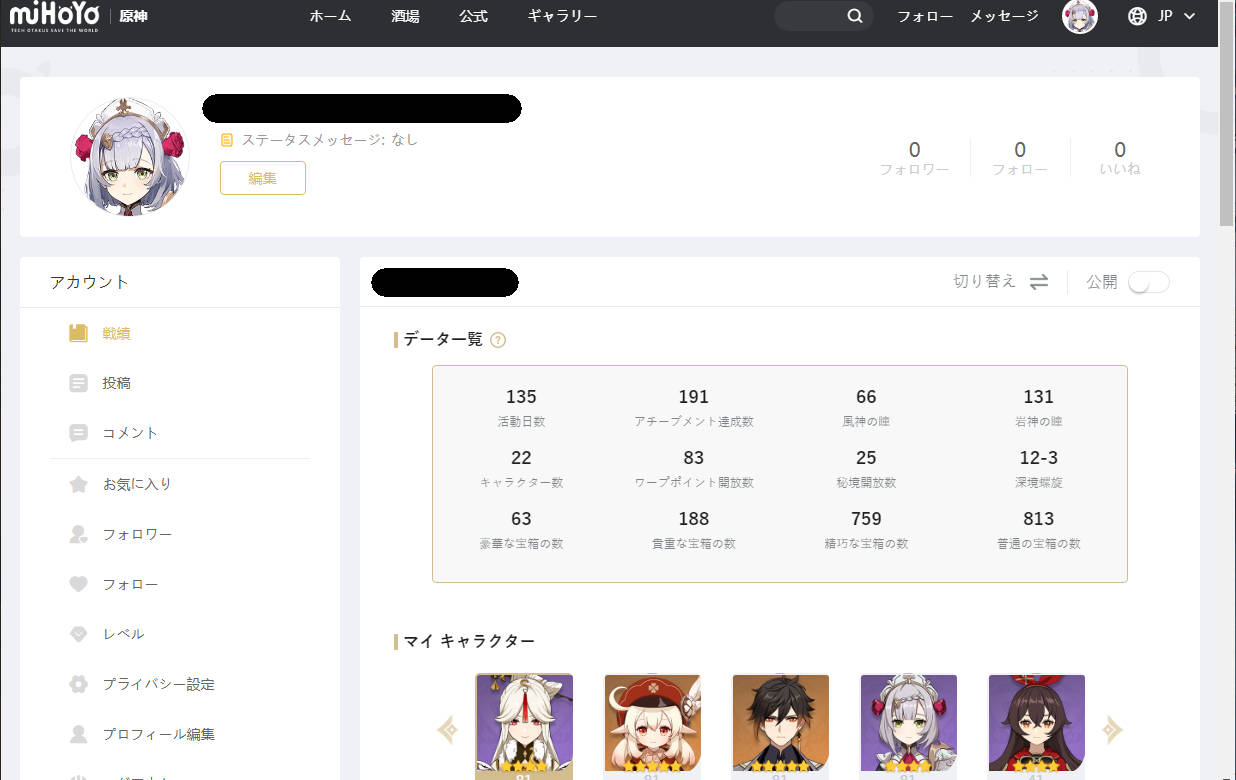Open the miHoYo logo home link

(54, 17)
